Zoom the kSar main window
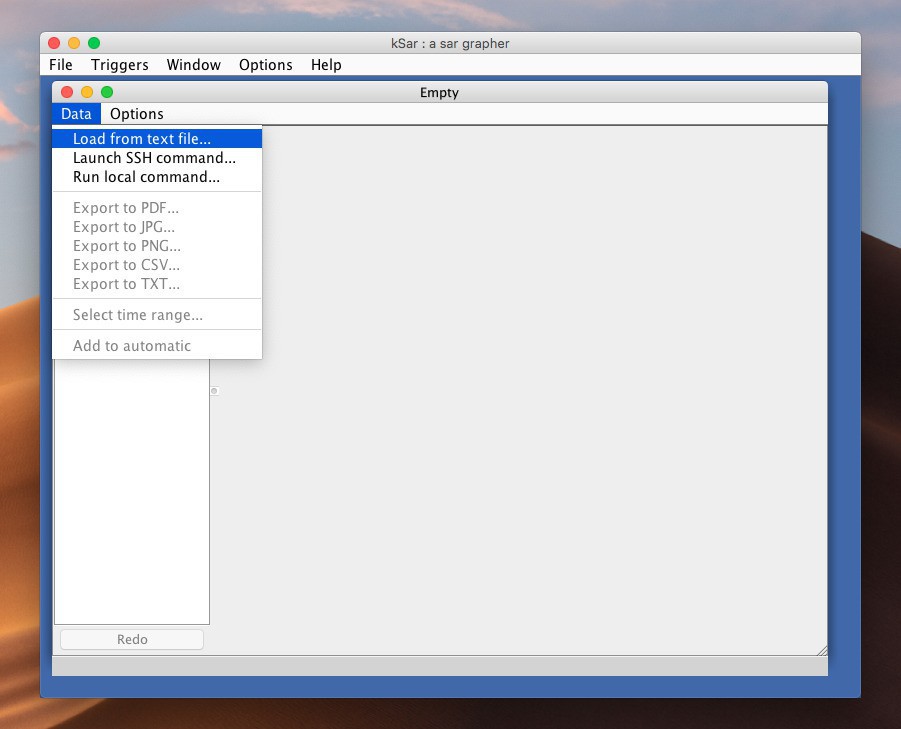 pyautogui.click(x=94, y=43)
